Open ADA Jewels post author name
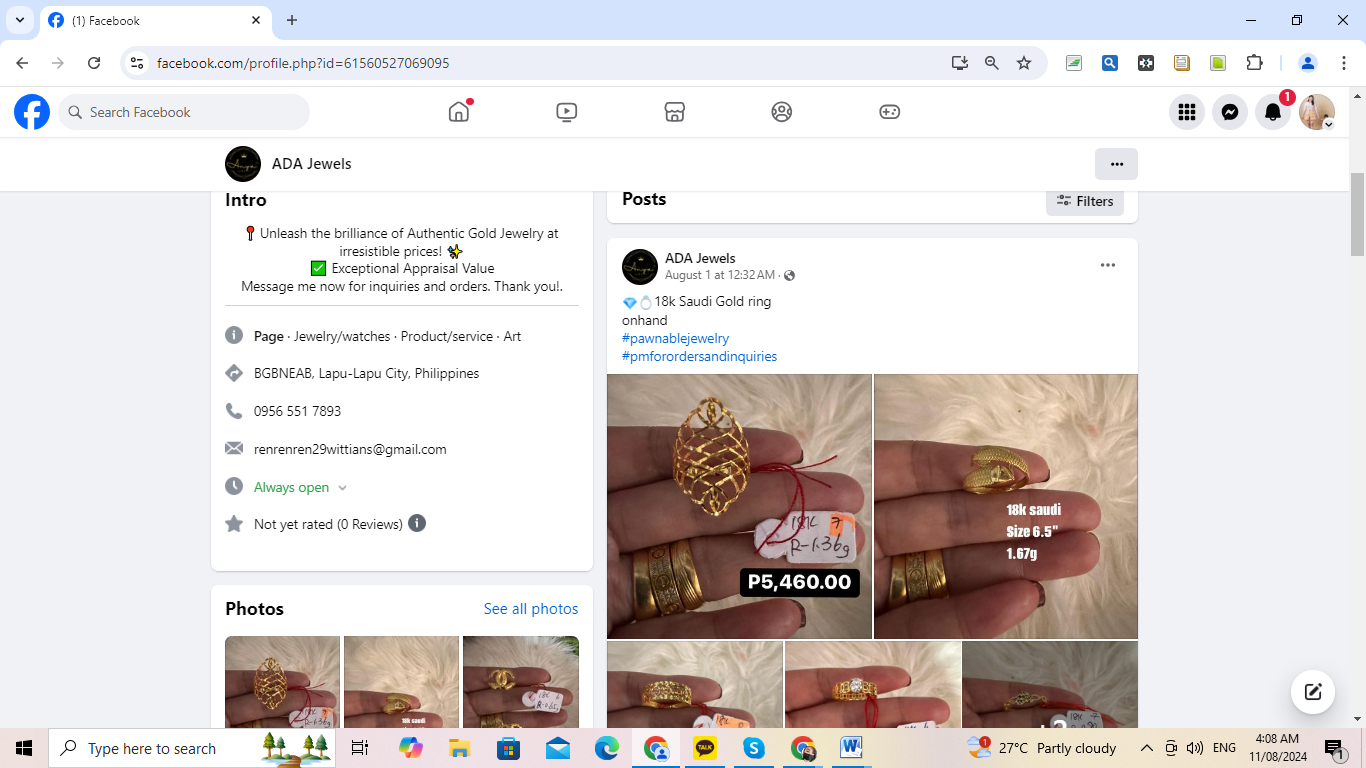 tap(700, 258)
